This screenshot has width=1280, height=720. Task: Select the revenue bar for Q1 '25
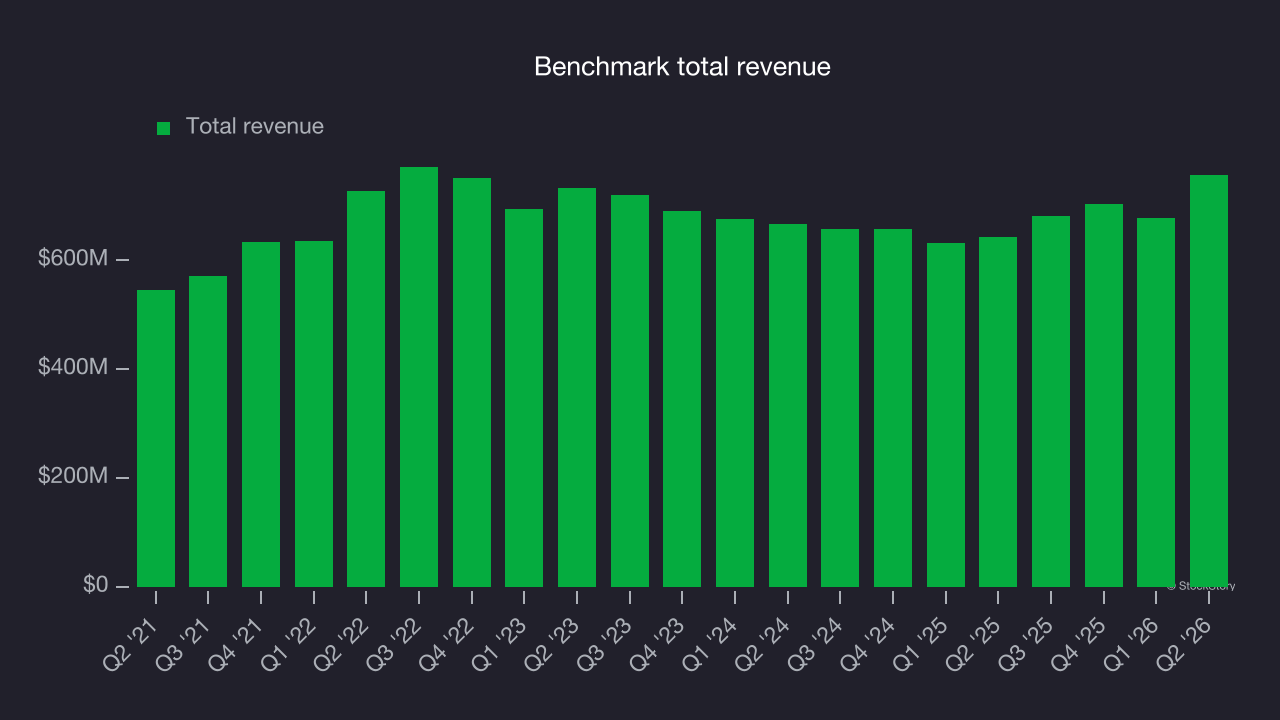[x=946, y=415]
